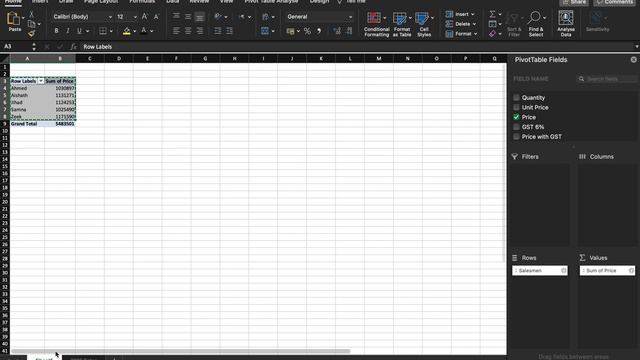640x360 pixels.
Task: Click the Paste clipboard icon
Action: 13,19
